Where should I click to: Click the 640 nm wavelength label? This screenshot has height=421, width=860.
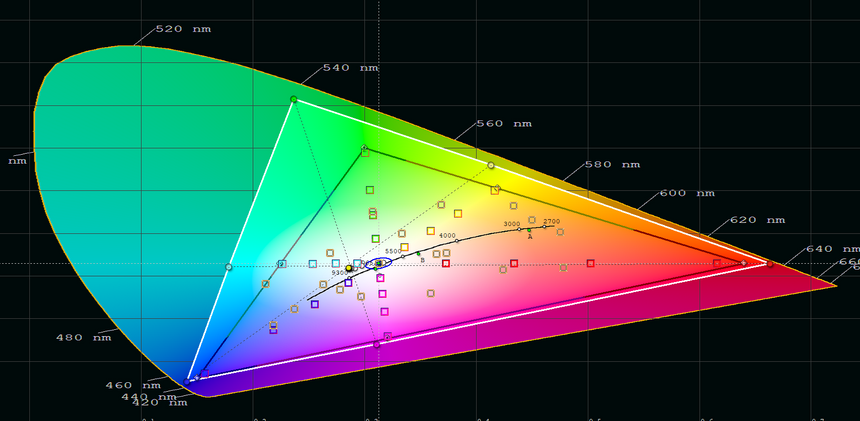832,249
